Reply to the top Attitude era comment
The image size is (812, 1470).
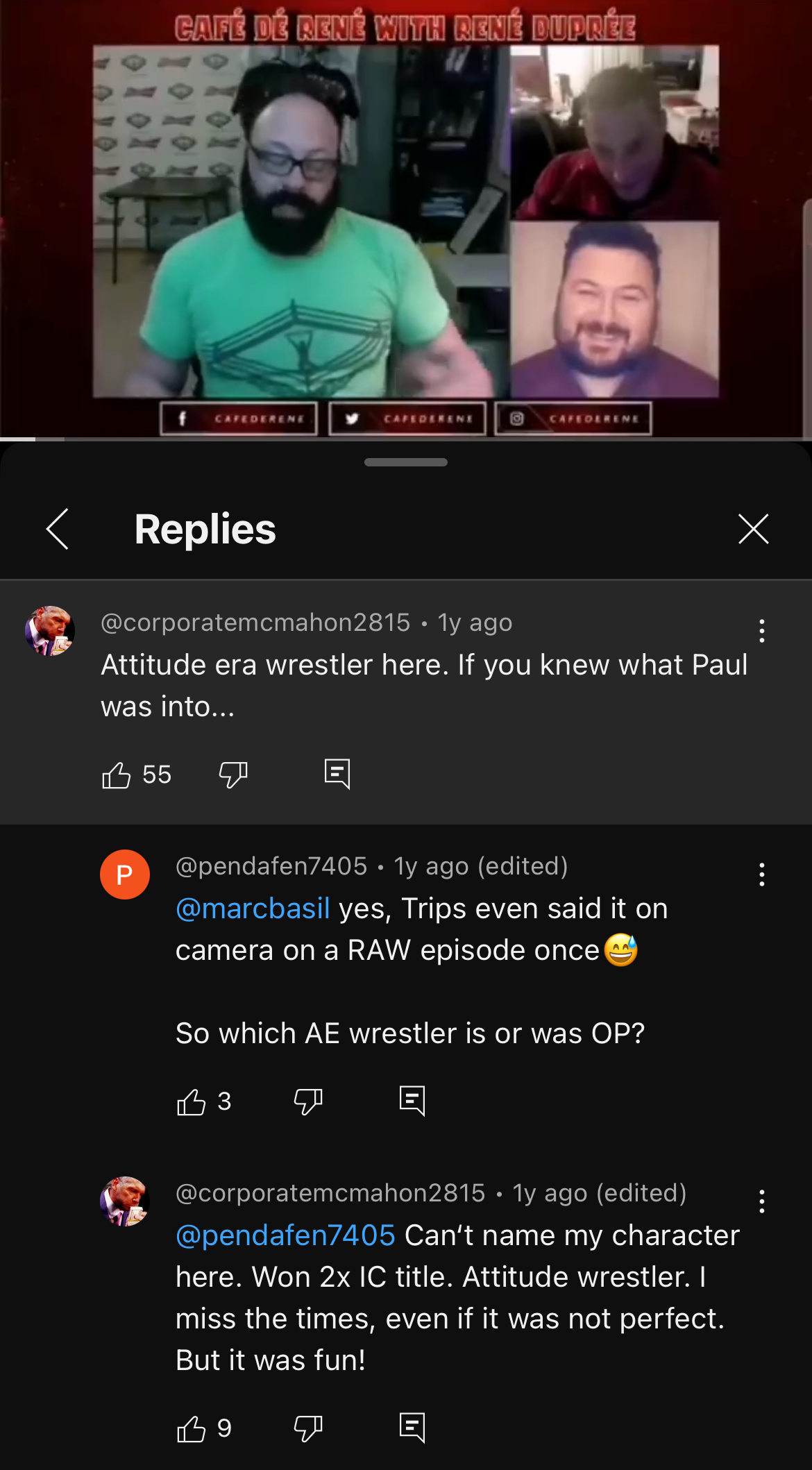pyautogui.click(x=337, y=774)
